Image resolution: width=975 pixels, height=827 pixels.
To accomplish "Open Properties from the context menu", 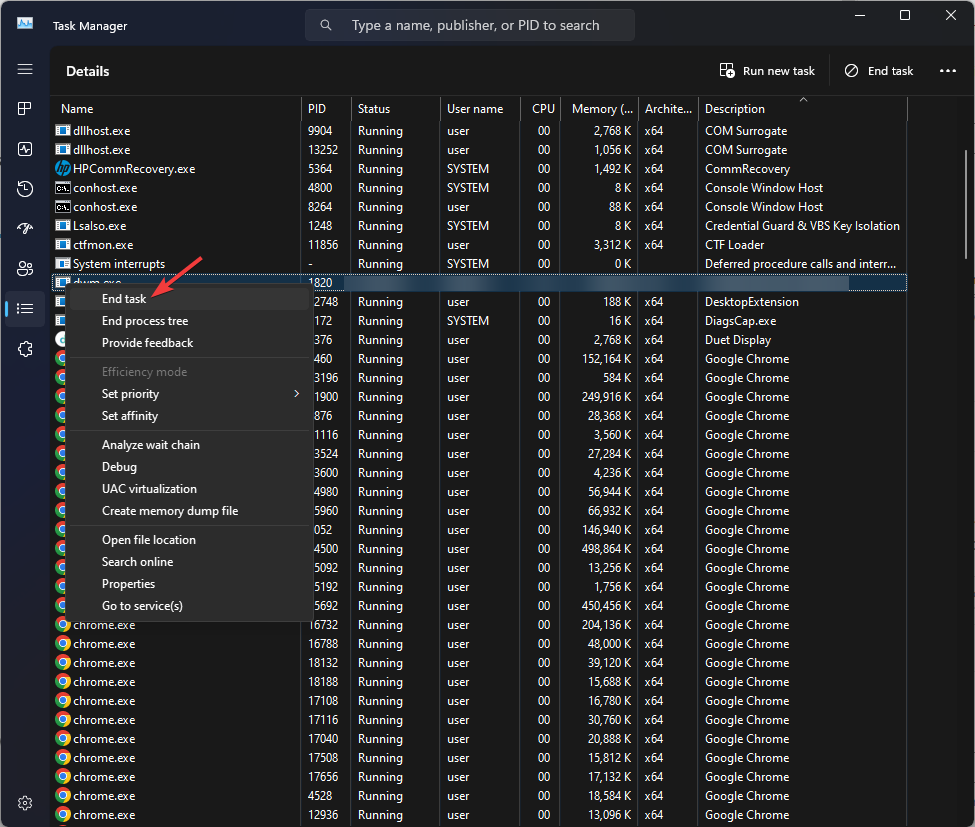I will pos(188,583).
